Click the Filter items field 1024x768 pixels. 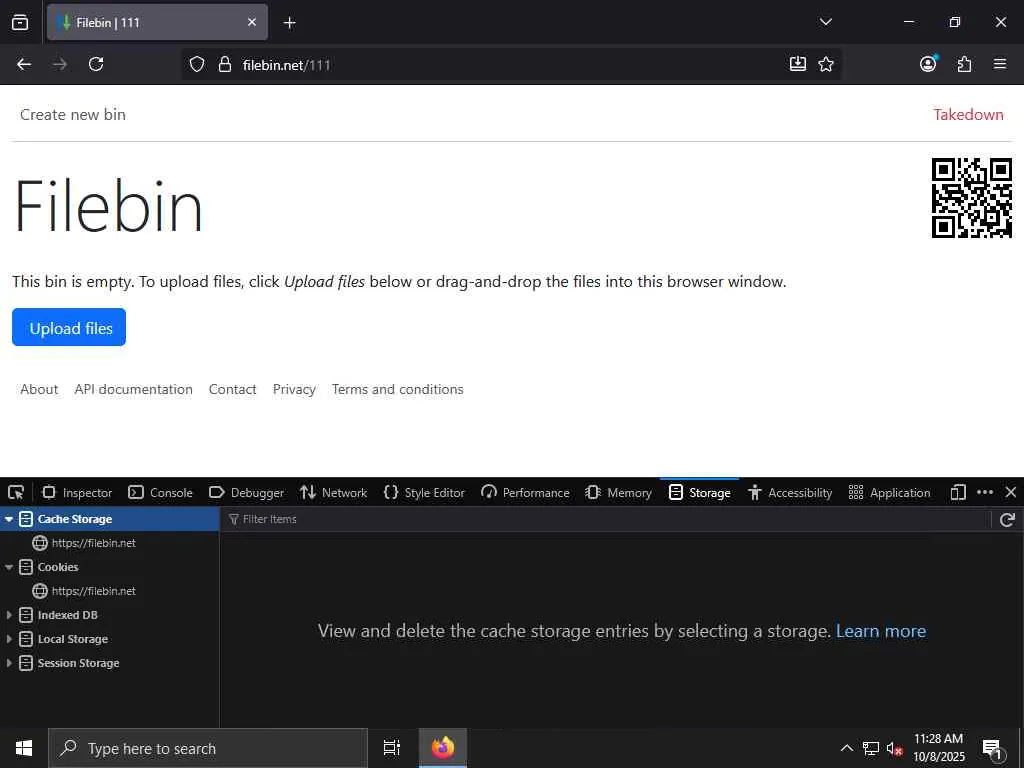[605, 519]
